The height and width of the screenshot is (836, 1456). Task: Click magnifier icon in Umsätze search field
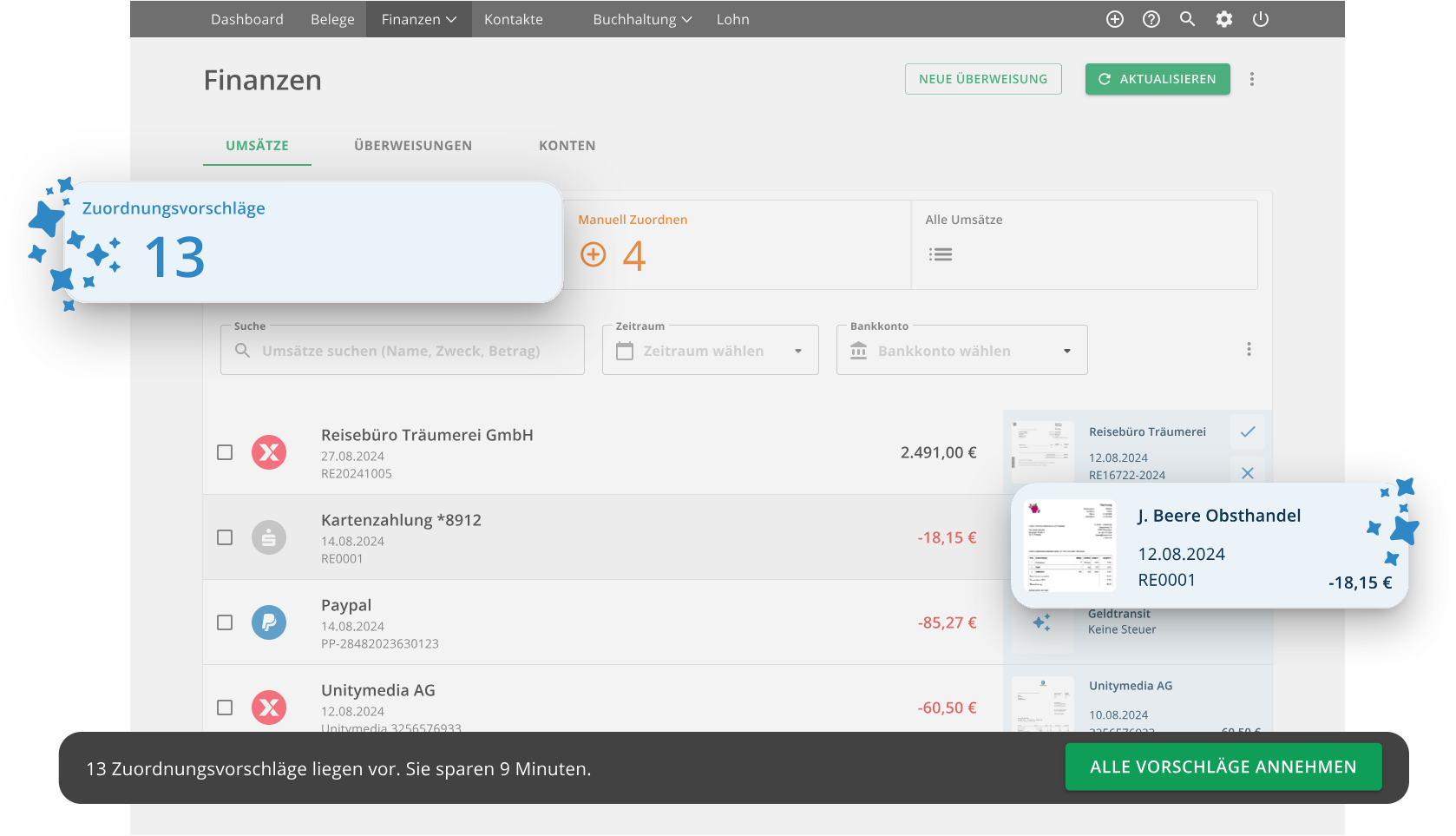[x=243, y=350]
